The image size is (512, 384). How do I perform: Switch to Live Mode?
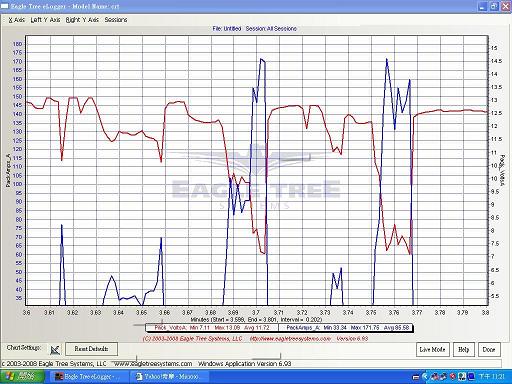coord(432,350)
